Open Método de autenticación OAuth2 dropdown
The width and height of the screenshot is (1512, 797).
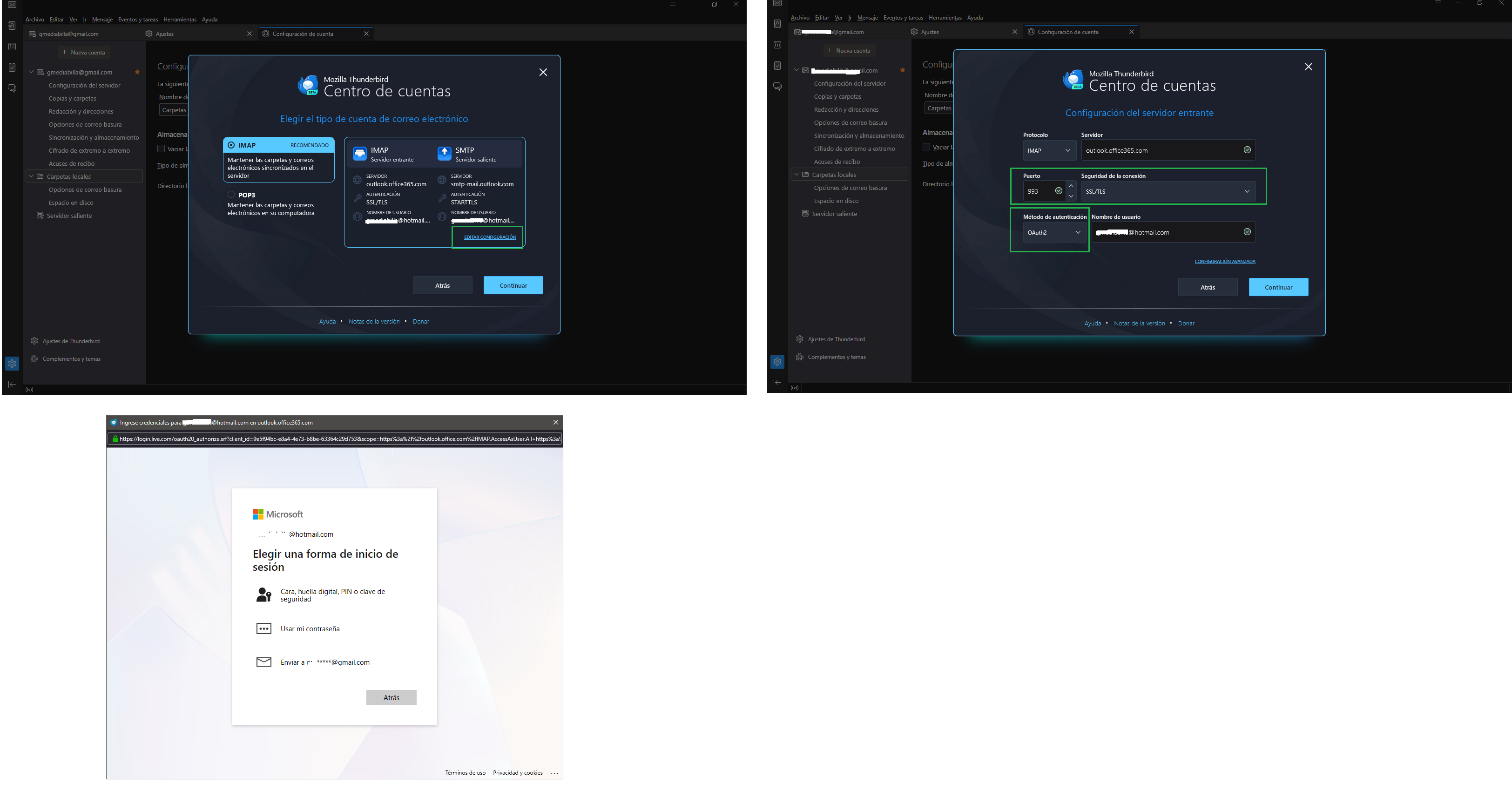pos(1054,232)
